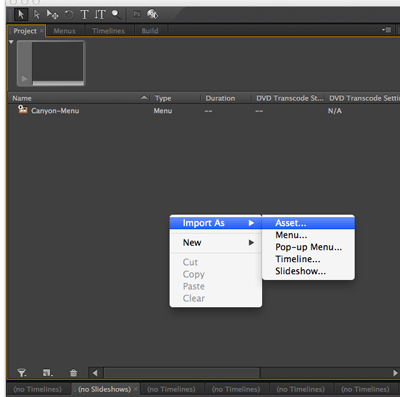Close the (no Slideshows) tab
The width and height of the screenshot is (400, 397).
tap(135, 389)
